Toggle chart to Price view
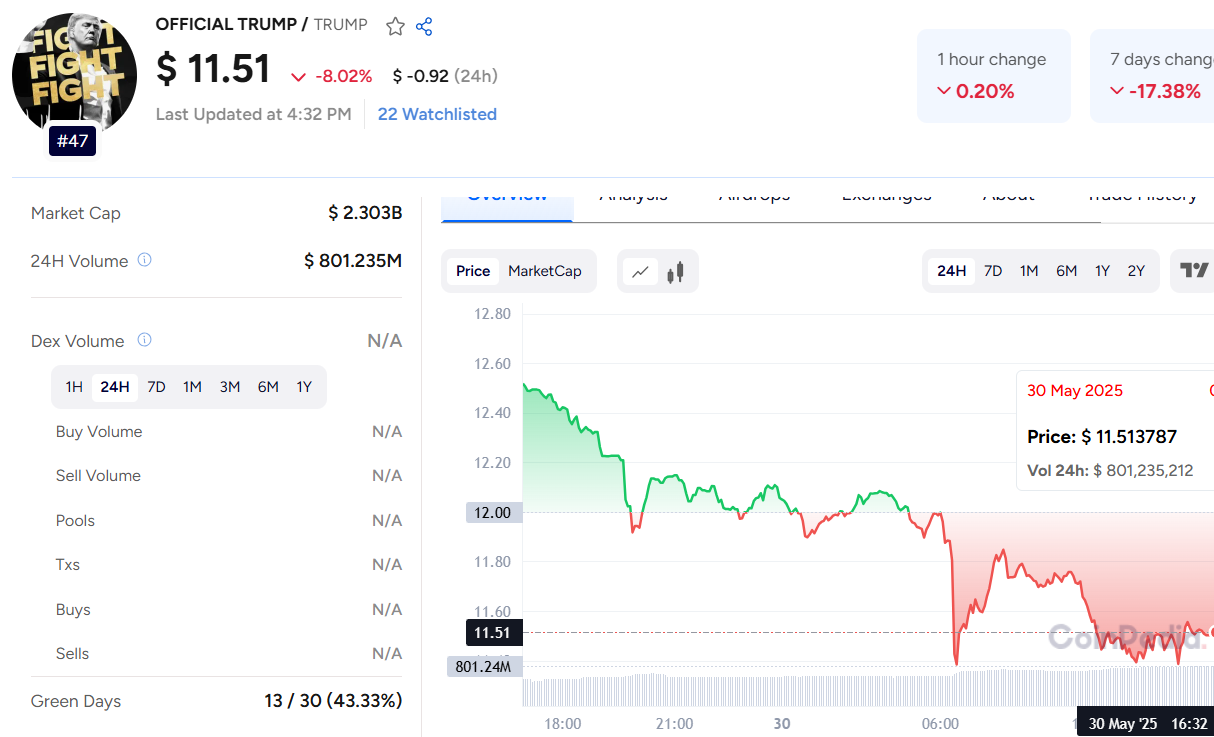Image resolution: width=1214 pixels, height=737 pixels. click(473, 271)
